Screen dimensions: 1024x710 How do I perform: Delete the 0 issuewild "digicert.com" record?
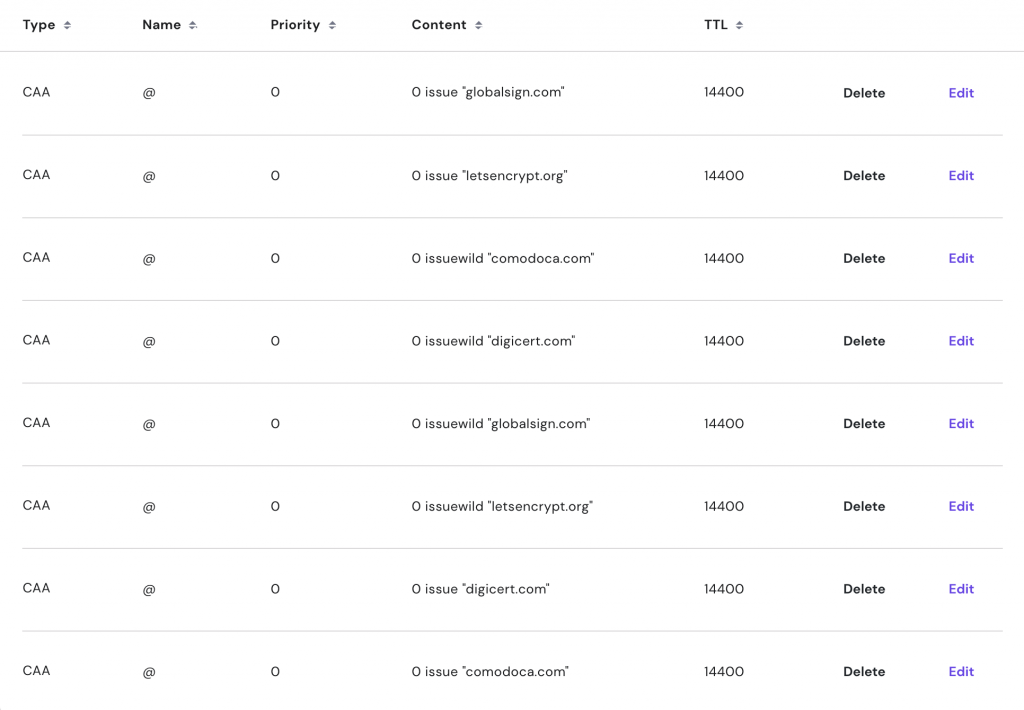[864, 340]
